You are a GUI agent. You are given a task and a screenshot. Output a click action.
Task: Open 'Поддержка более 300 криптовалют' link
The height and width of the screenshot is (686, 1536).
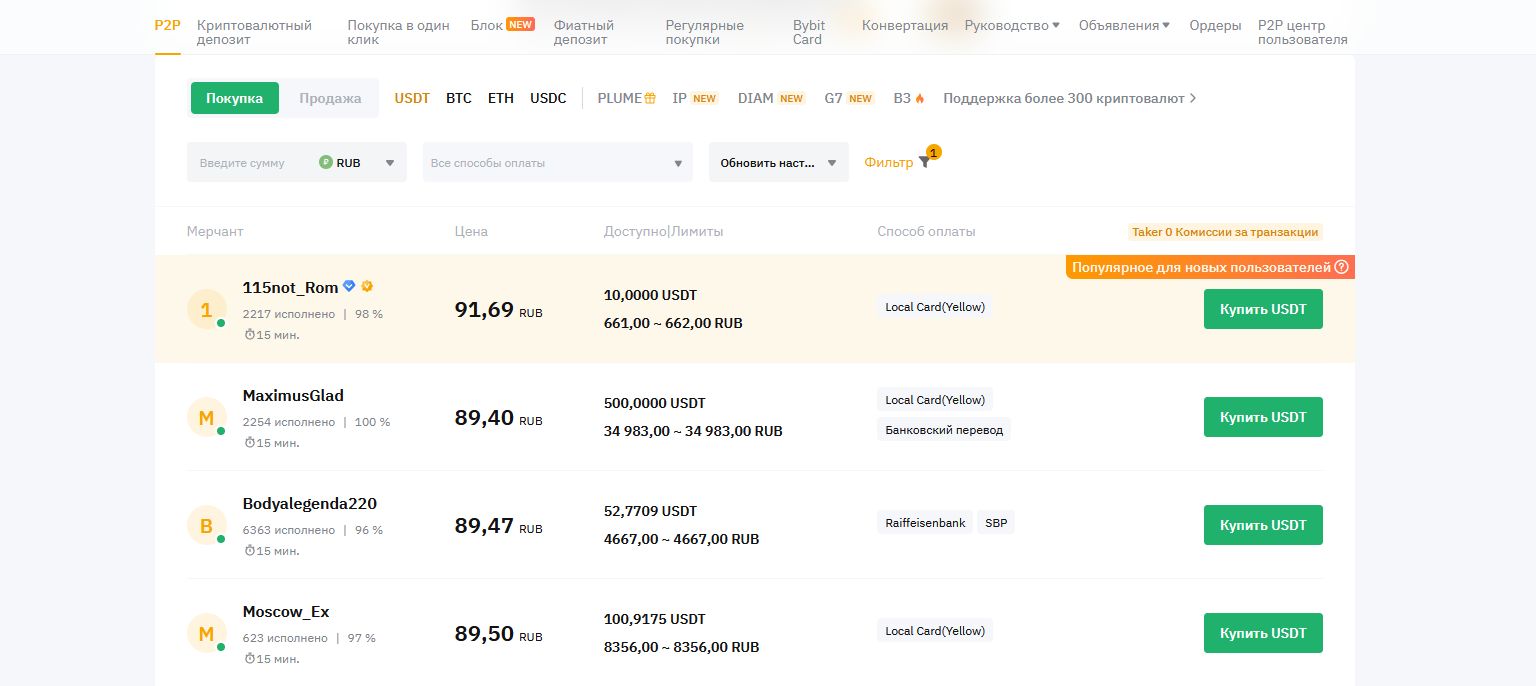(1069, 98)
